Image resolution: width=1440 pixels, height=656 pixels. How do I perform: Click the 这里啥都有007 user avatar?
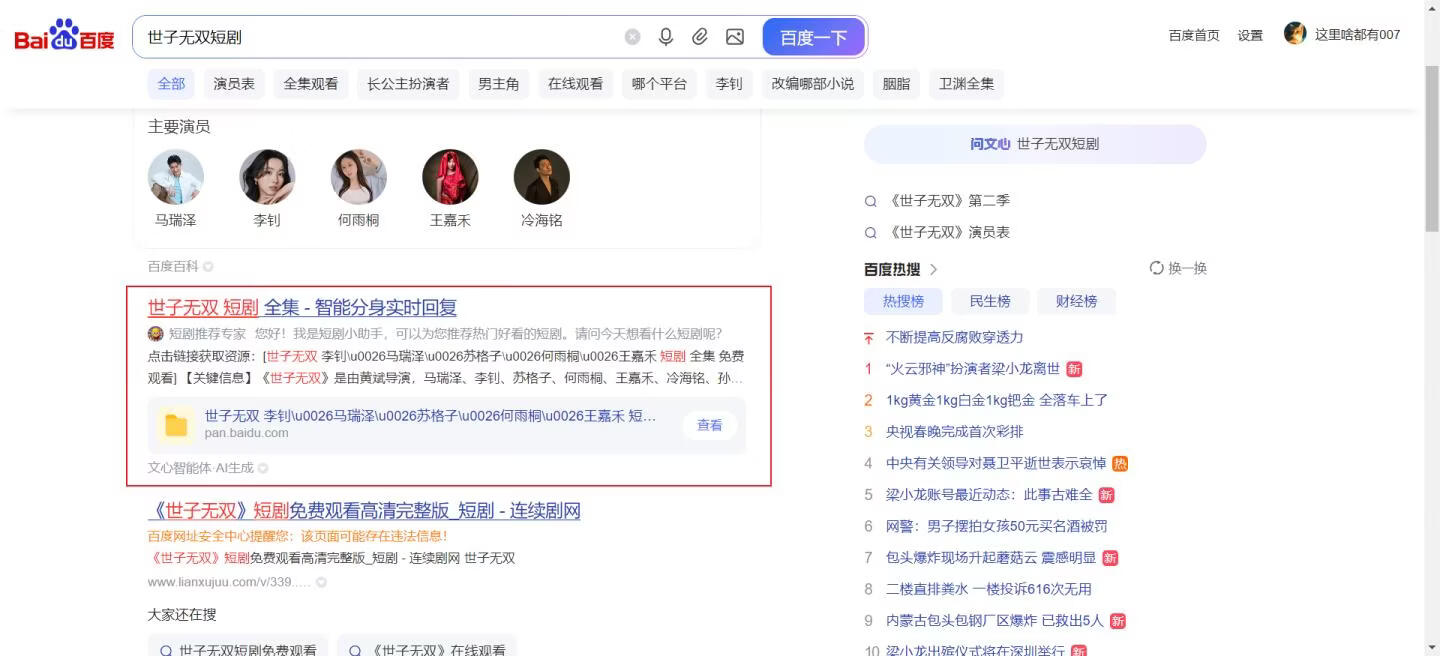1295,33
